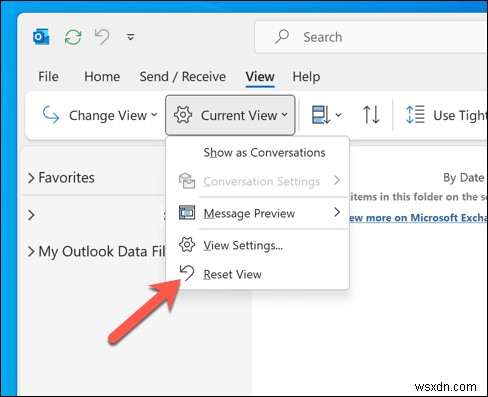This screenshot has height=397, width=488.
Task: Choose Reset View
Action: (257, 274)
